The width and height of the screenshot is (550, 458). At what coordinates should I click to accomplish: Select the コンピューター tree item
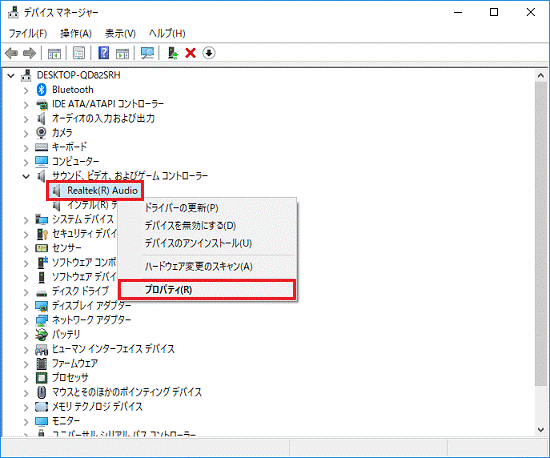point(75,162)
